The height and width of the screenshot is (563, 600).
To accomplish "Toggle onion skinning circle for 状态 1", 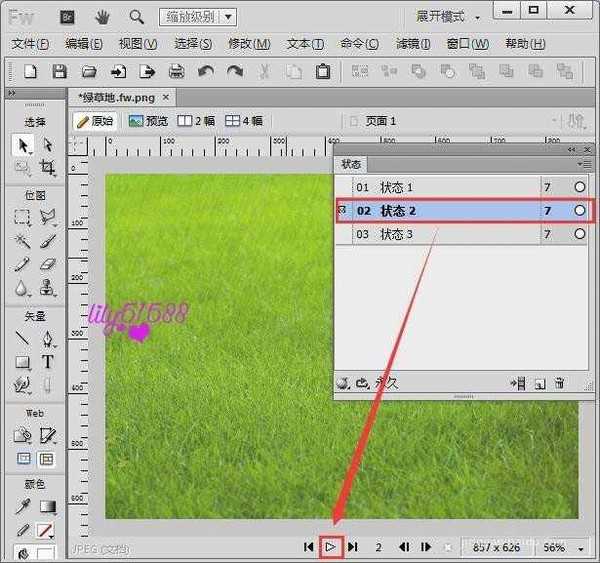I will point(579,187).
